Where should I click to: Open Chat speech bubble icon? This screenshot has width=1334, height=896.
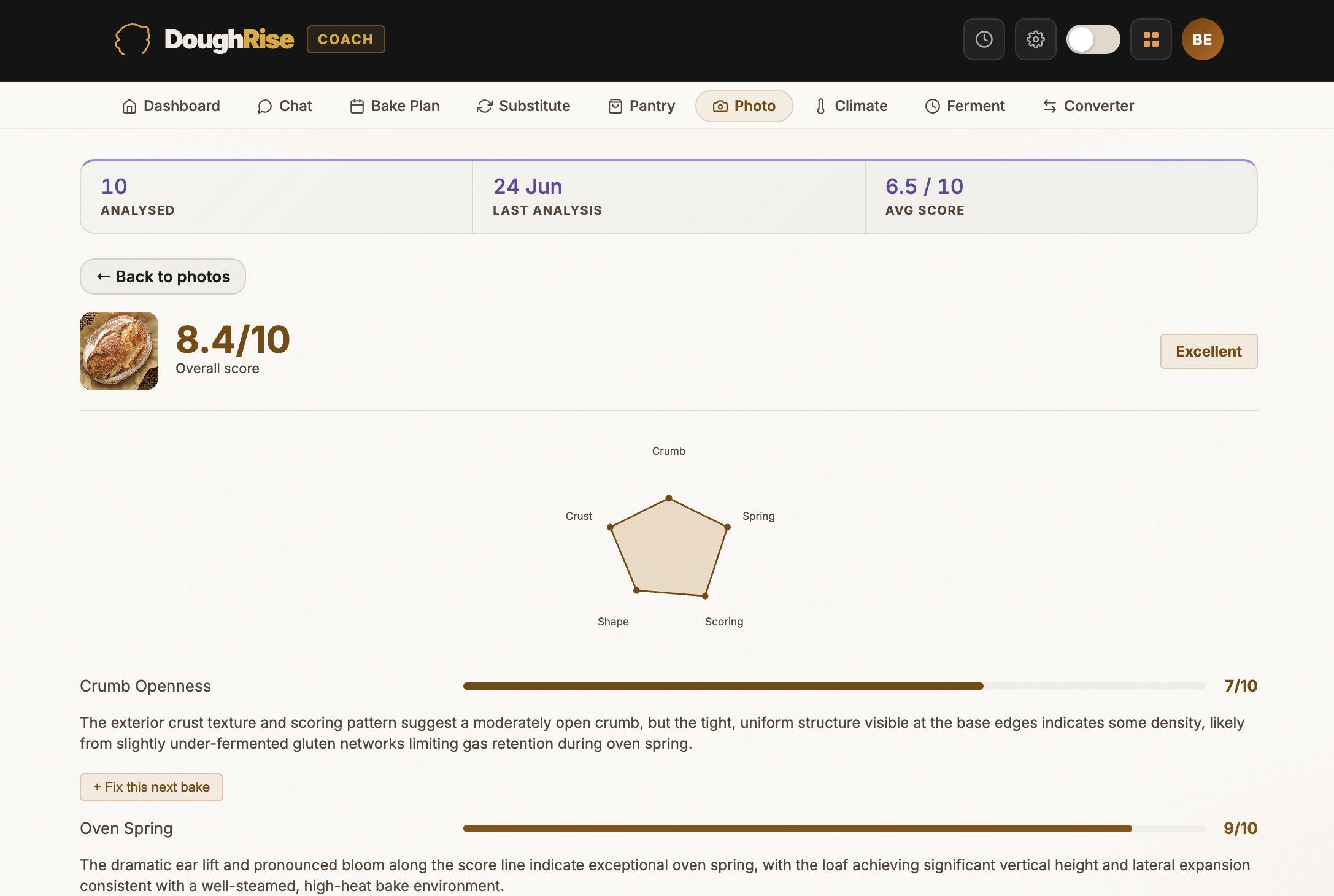[264, 106]
